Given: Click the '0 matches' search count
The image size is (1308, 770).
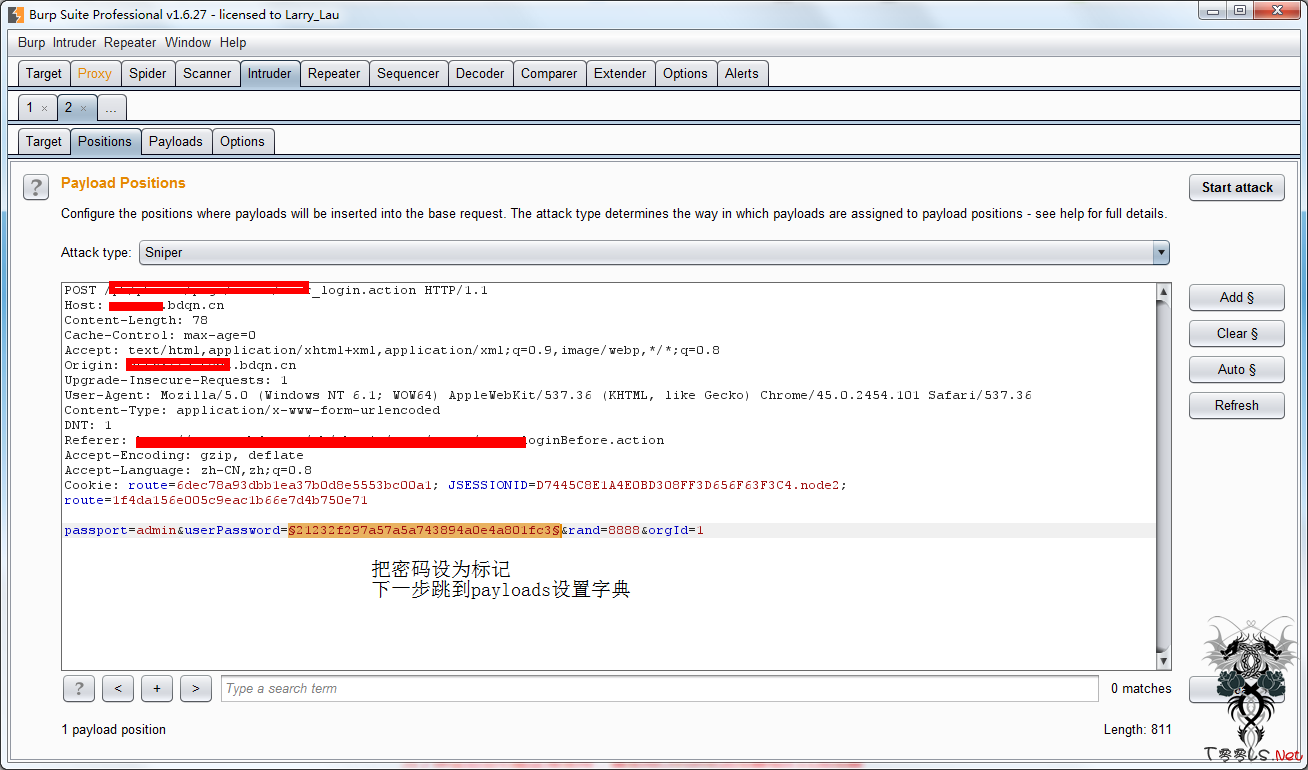Looking at the screenshot, I should point(1141,688).
